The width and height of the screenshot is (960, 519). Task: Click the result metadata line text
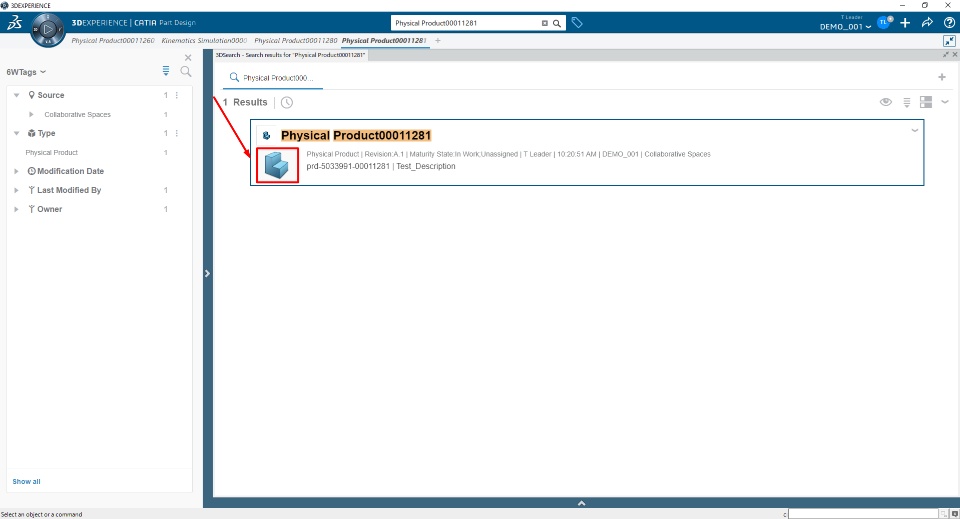click(x=508, y=154)
